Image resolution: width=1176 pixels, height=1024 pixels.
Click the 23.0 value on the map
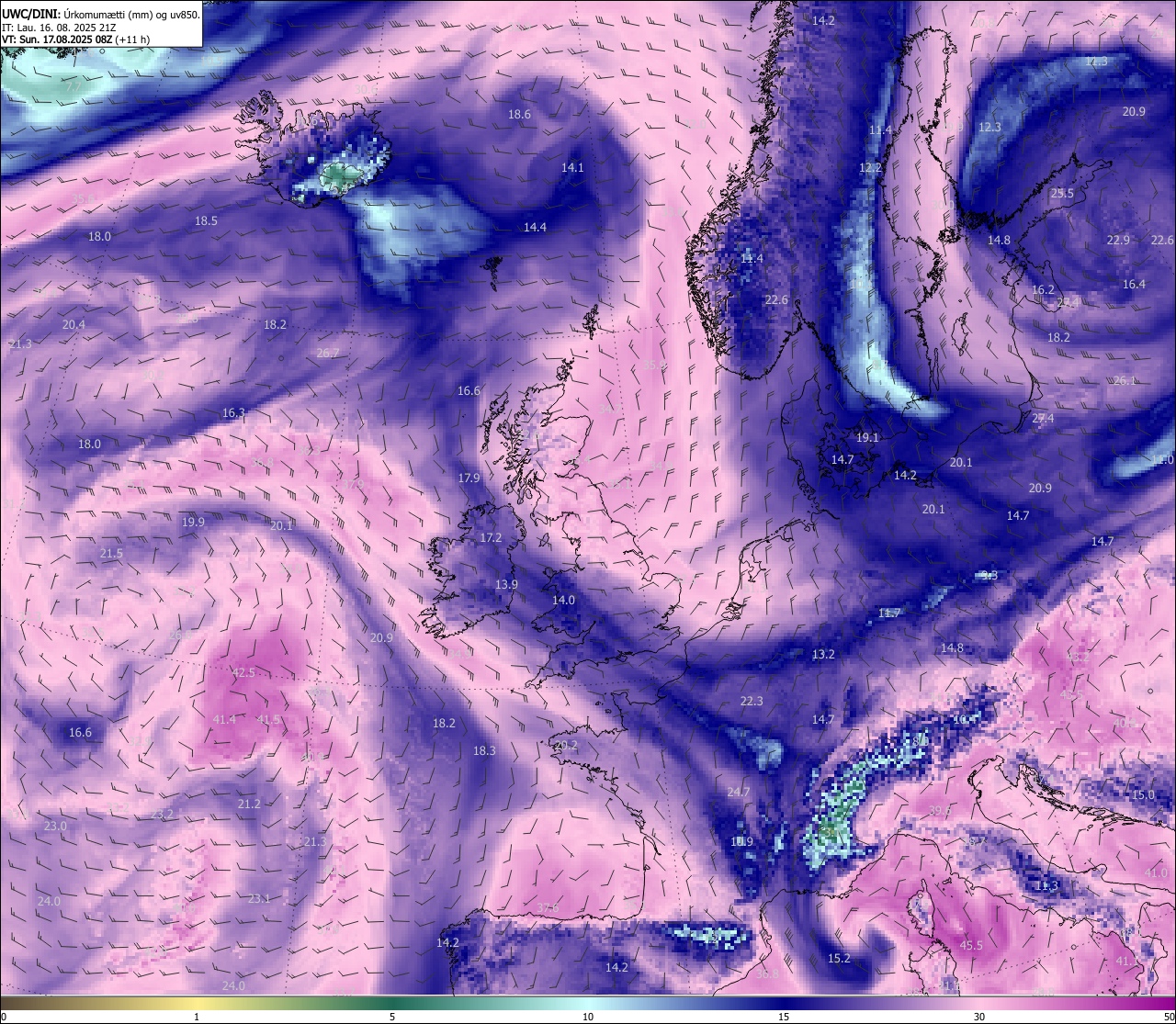(x=55, y=826)
